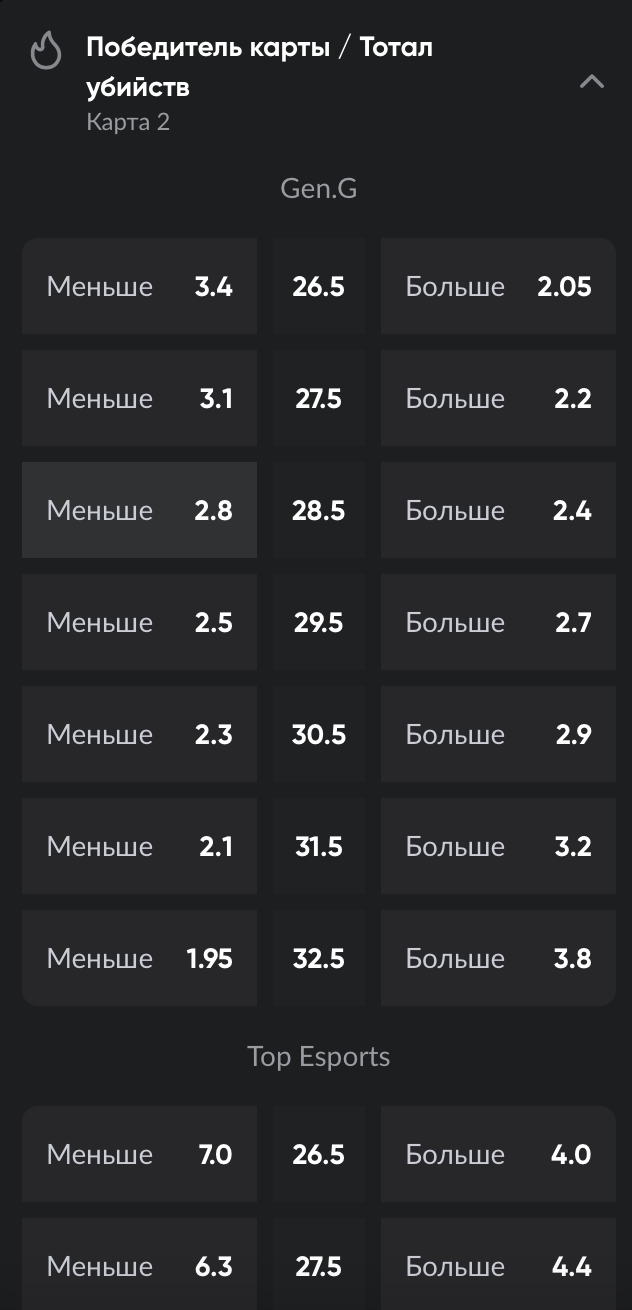Pick Gen.G Меньше 31.5 at 2.1
Viewport: 632px width, 1310px height.
coord(139,846)
